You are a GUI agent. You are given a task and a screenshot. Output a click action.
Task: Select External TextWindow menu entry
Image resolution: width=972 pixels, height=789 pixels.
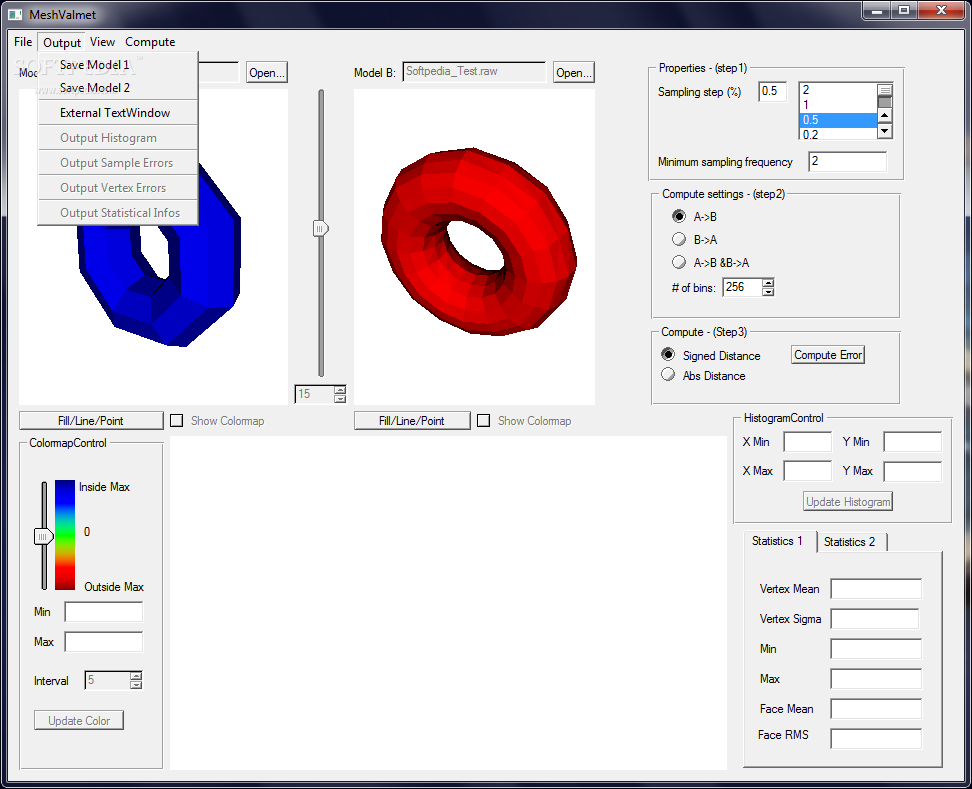pyautogui.click(x=118, y=113)
